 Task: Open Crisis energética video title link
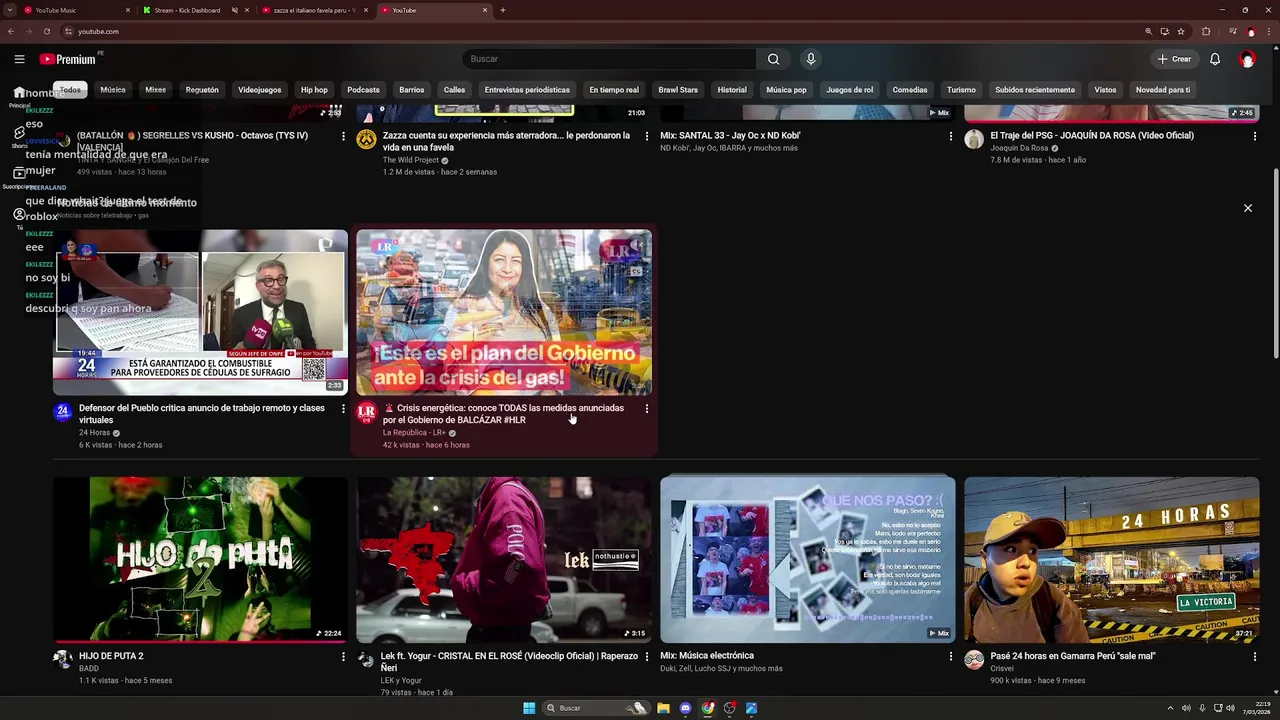tap(503, 414)
